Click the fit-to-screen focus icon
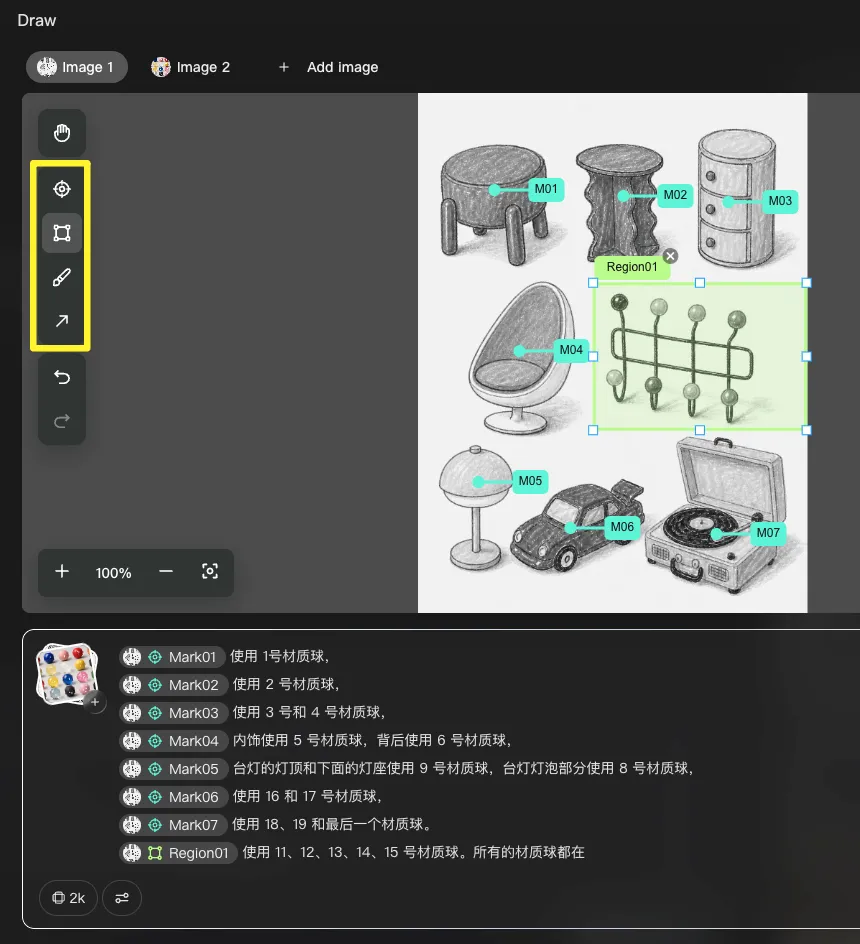860x944 pixels. point(210,571)
